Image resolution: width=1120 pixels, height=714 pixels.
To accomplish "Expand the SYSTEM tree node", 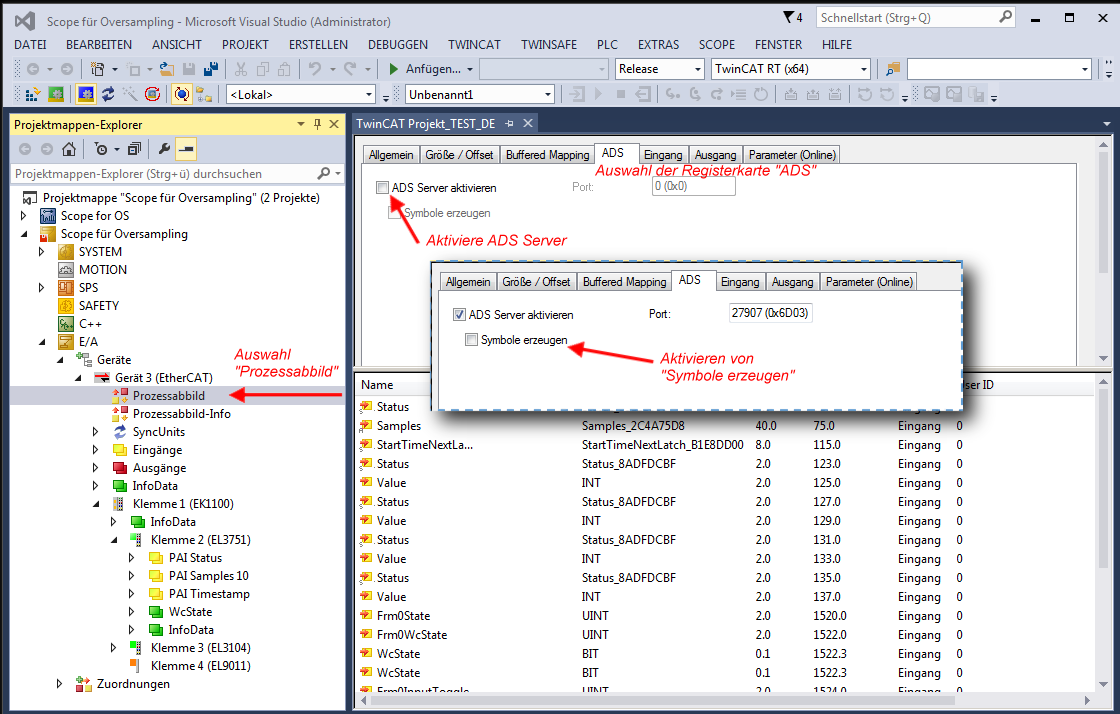I will pos(41,251).
